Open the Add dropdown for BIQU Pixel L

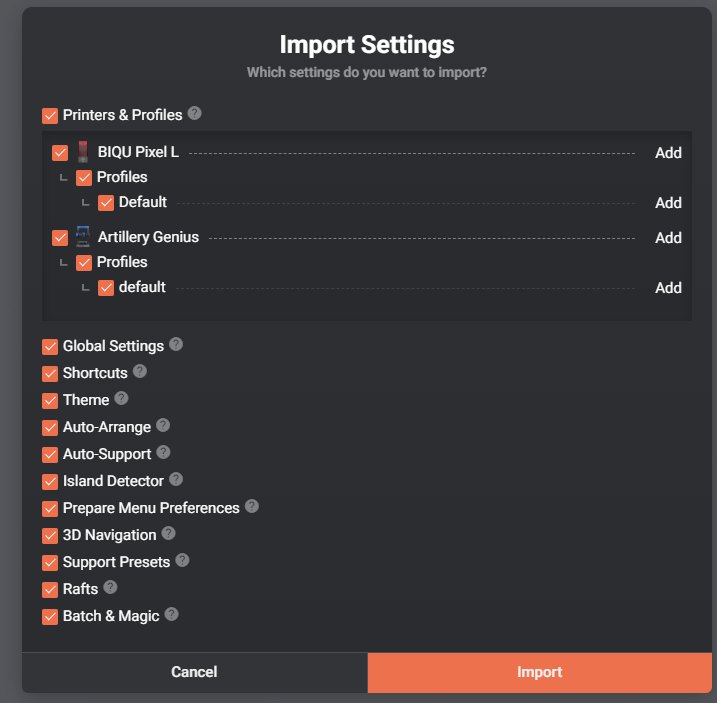coord(668,153)
